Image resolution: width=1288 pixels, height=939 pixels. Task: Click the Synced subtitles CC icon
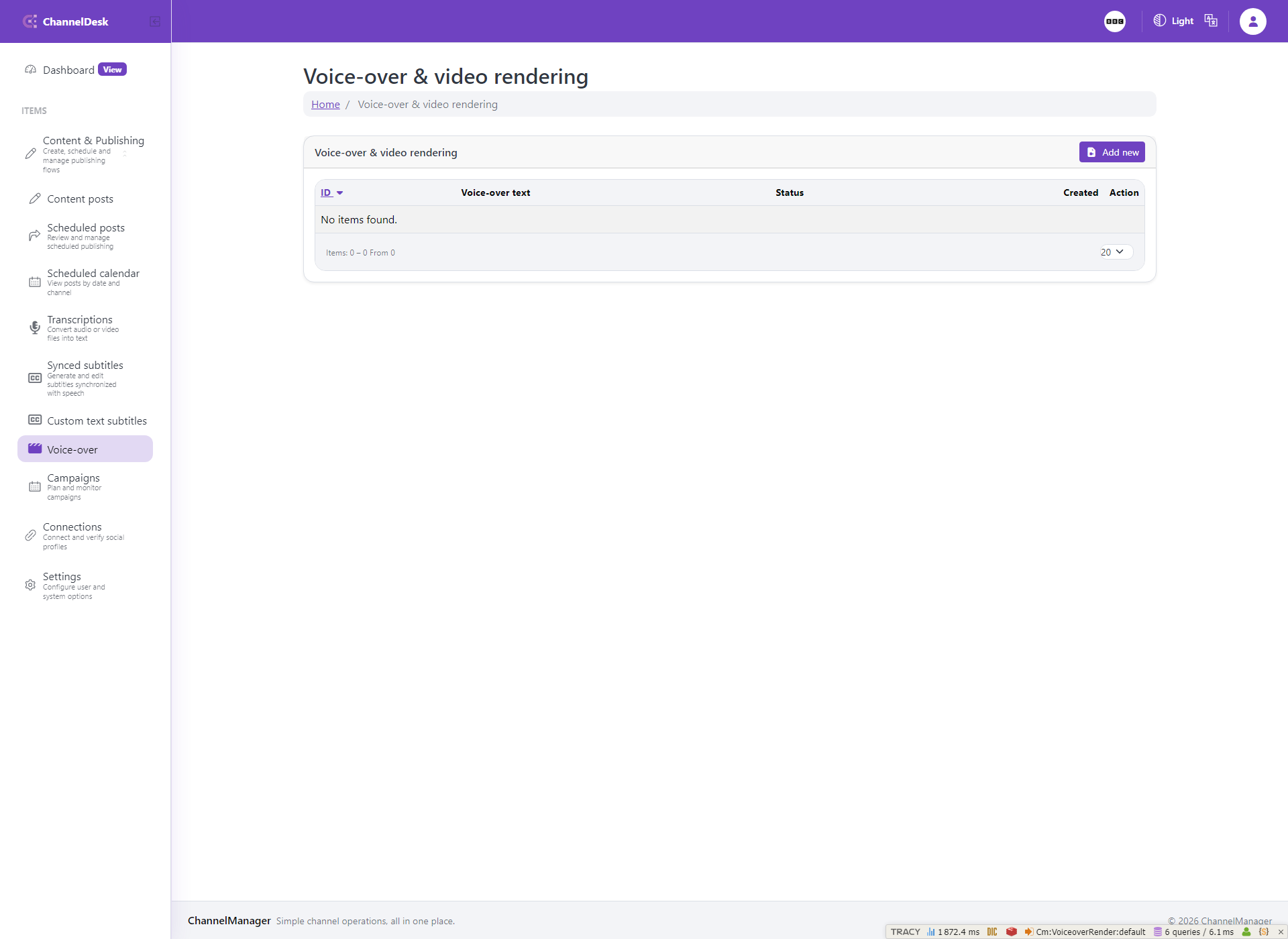click(34, 378)
